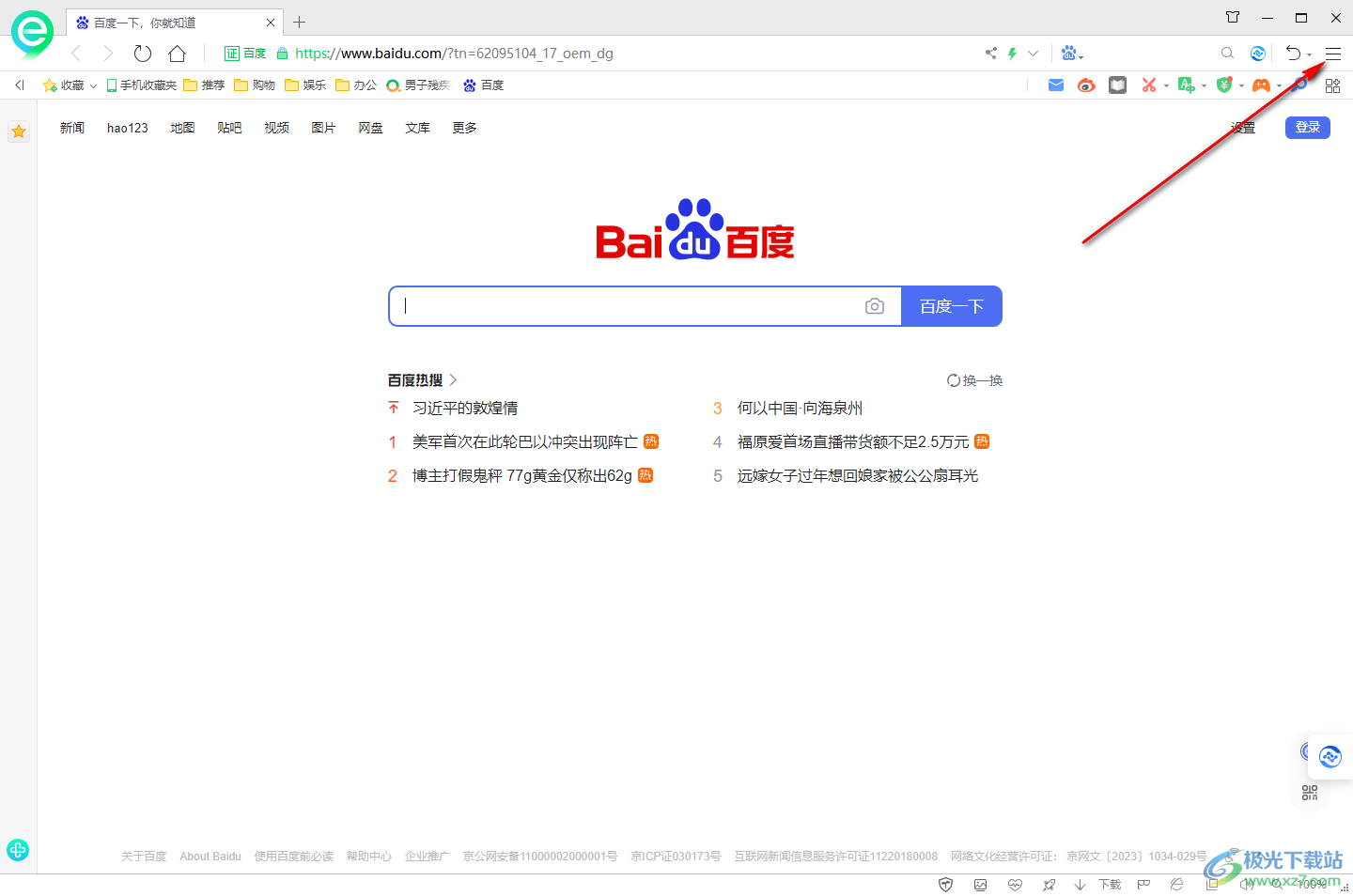Click the share icon in the address bar
This screenshot has height=896, width=1353.
pyautogui.click(x=990, y=54)
